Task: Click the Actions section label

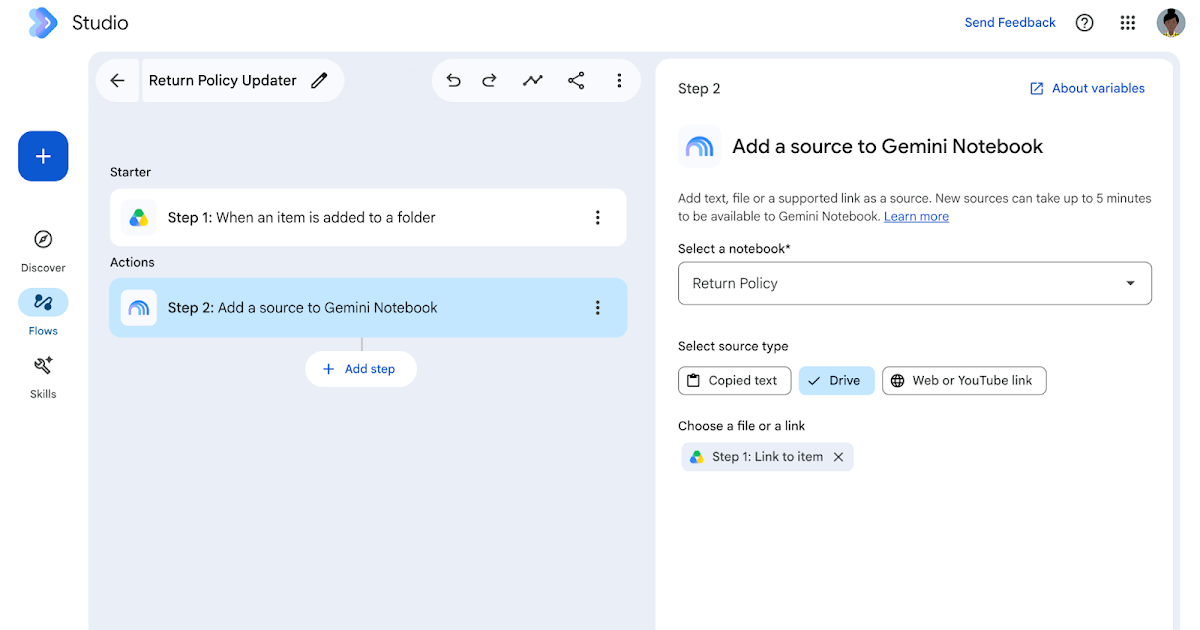Action: click(133, 262)
